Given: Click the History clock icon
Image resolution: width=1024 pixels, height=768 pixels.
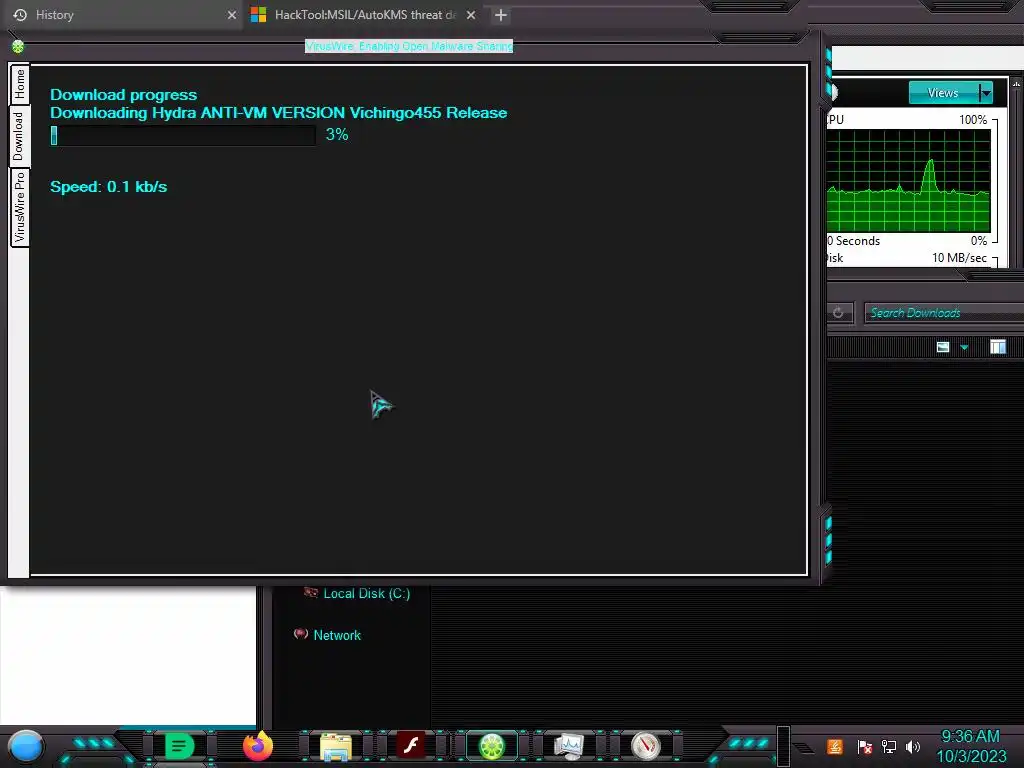Looking at the screenshot, I should (20, 14).
